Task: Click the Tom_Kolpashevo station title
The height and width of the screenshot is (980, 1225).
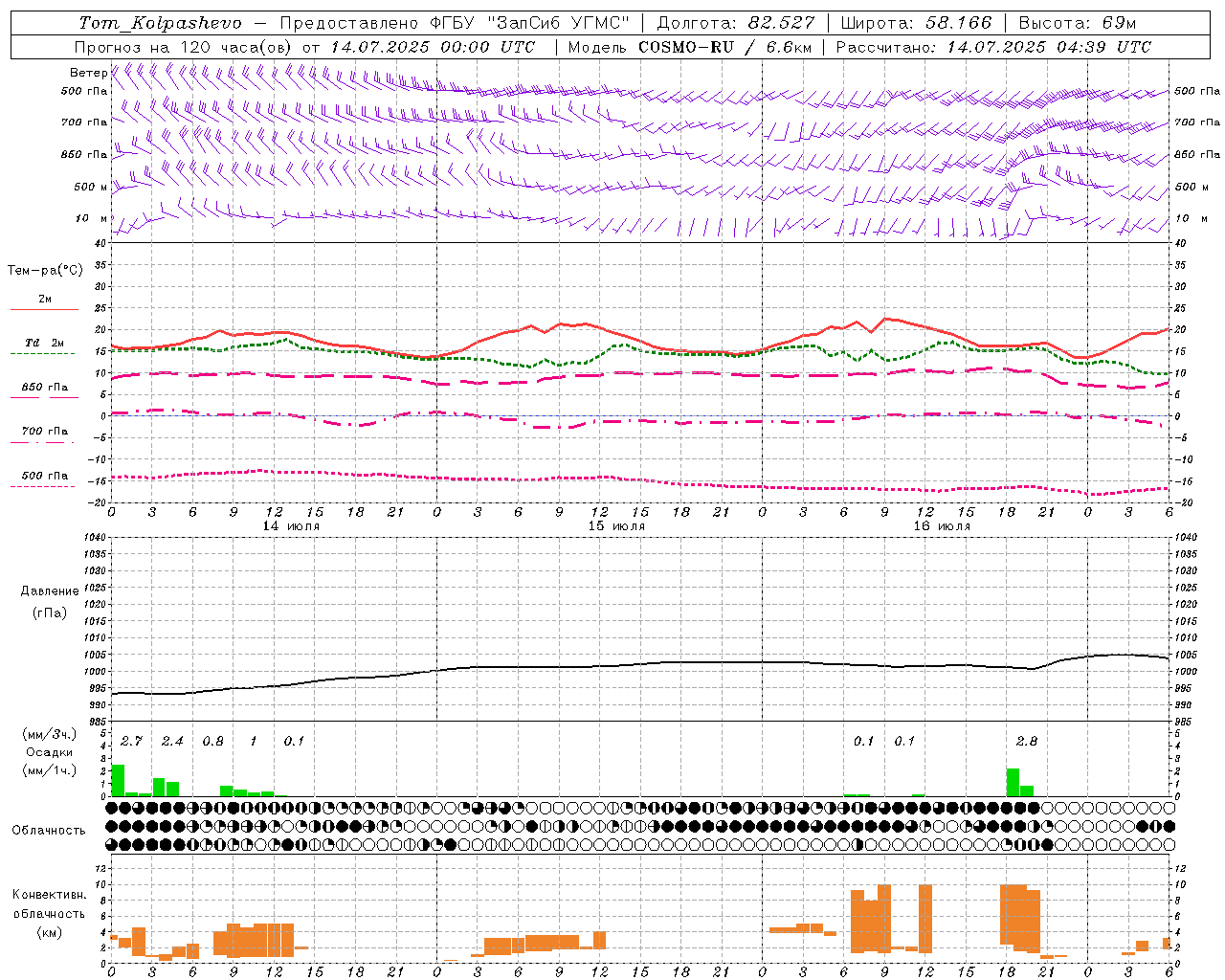Action: pyautogui.click(x=160, y=23)
